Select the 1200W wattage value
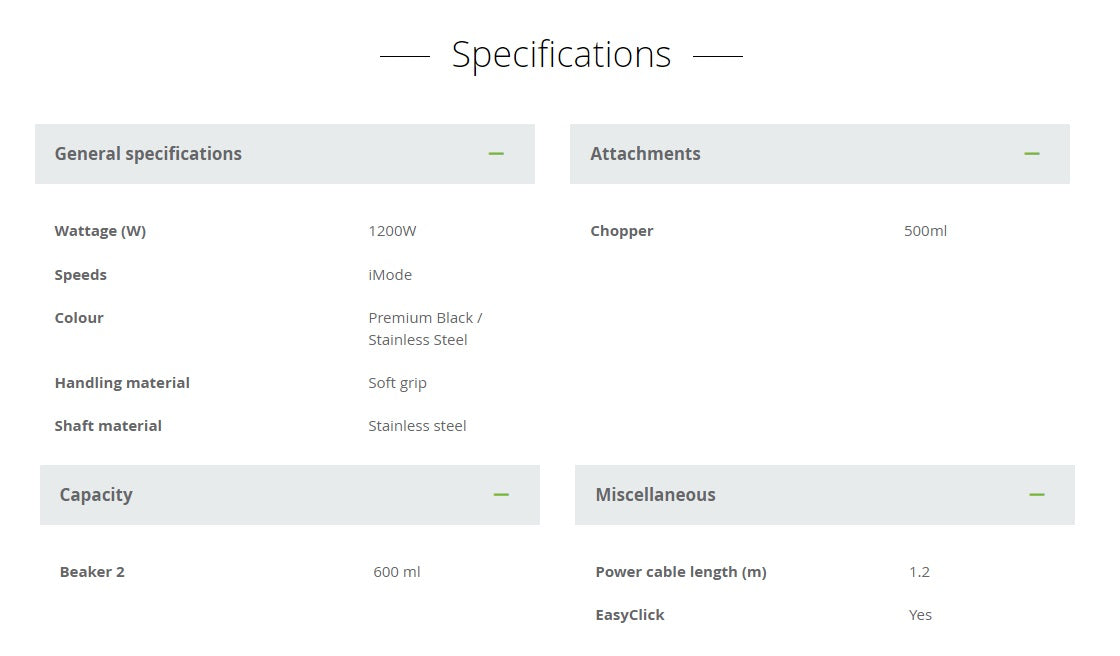Screen dimensions: 1120x656 [x=392, y=231]
